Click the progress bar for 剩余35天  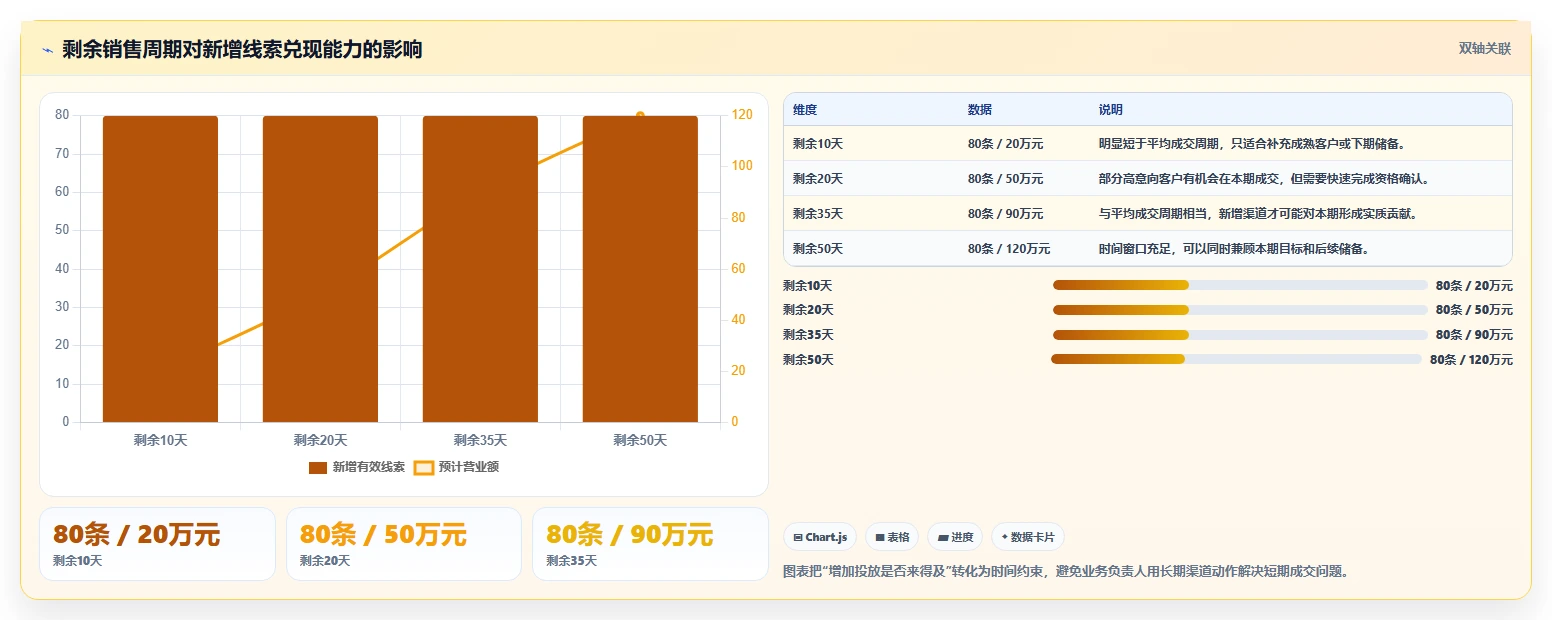coord(1240,335)
